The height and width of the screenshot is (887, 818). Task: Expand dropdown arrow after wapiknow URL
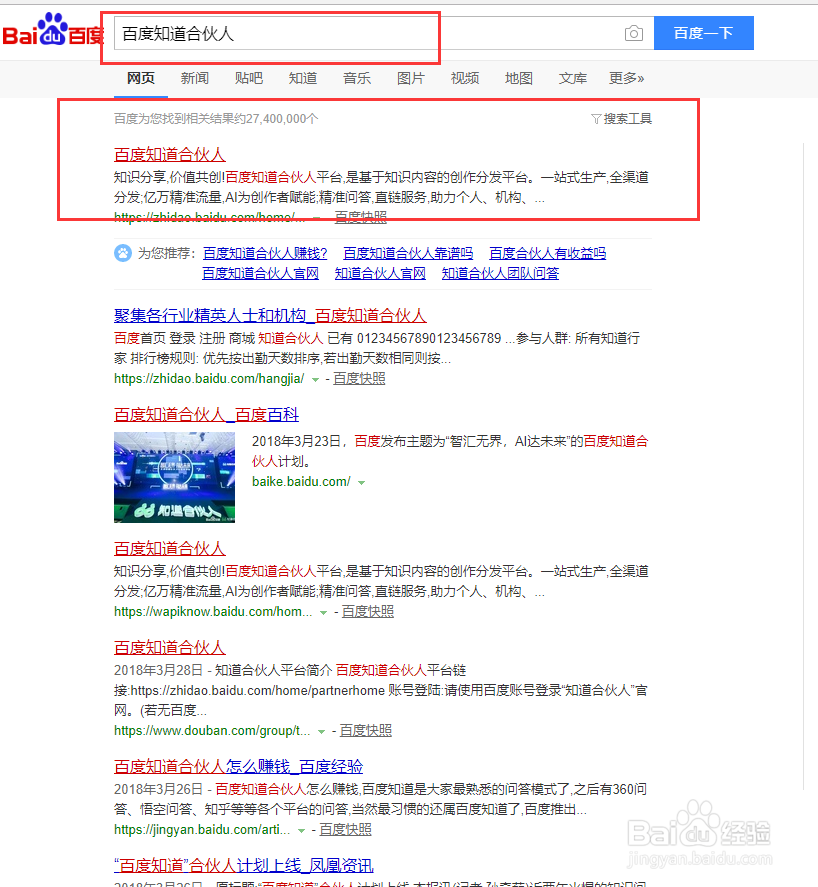[x=324, y=613]
